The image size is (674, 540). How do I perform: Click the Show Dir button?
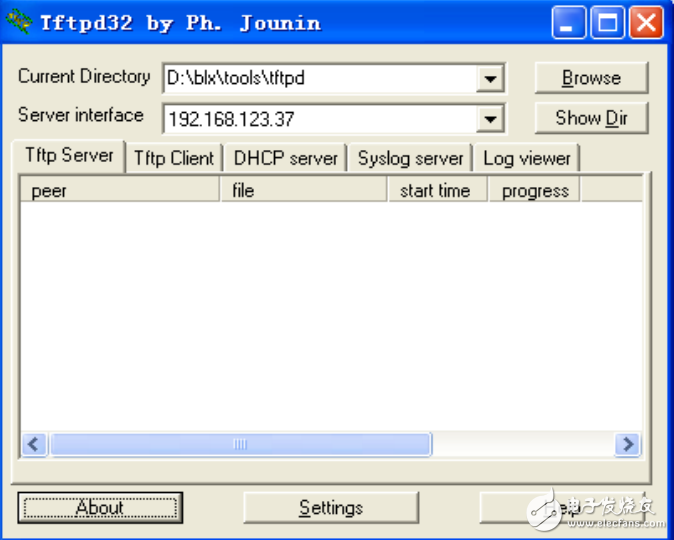(591, 118)
